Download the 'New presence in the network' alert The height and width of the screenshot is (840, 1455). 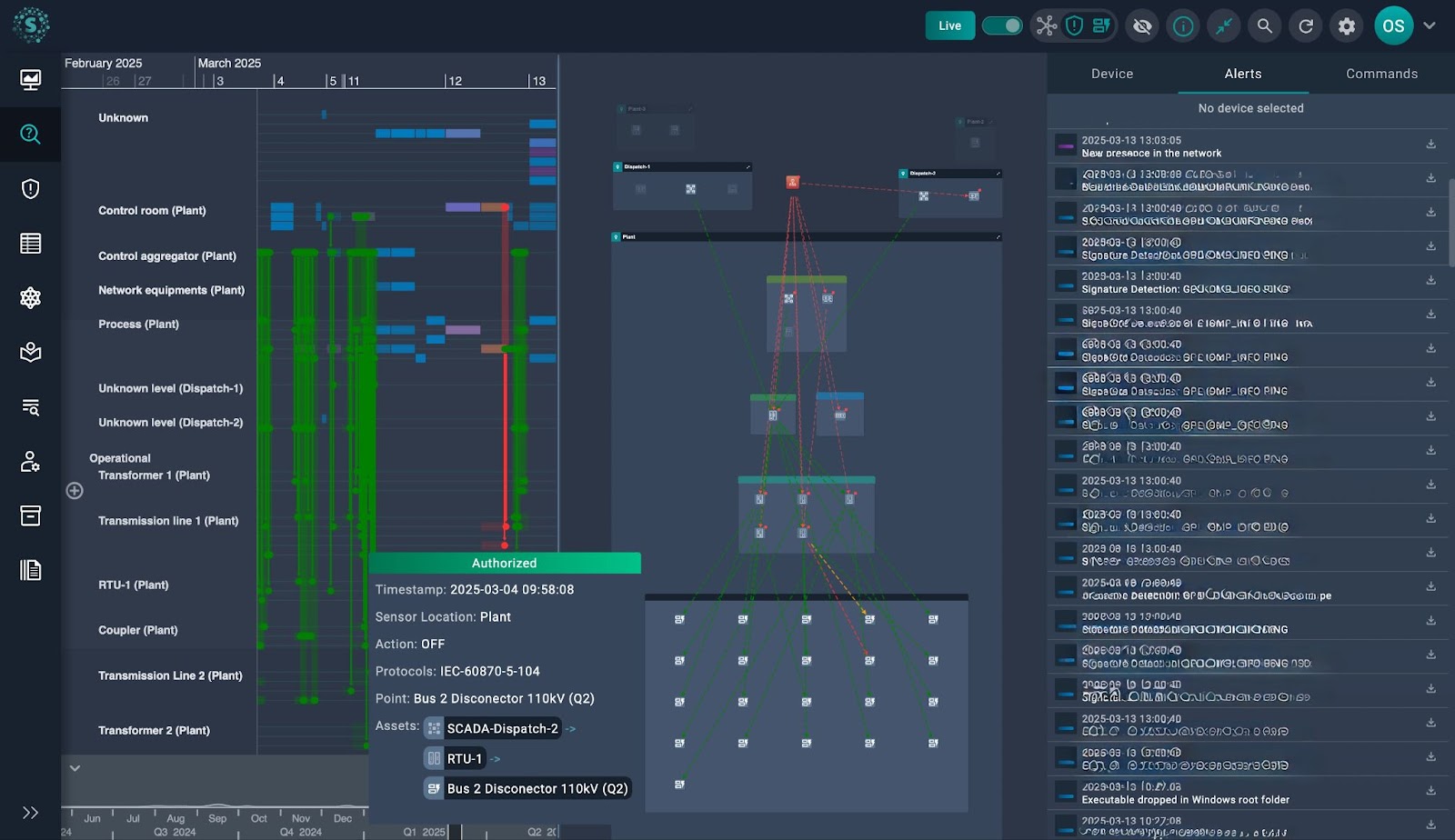1430,145
